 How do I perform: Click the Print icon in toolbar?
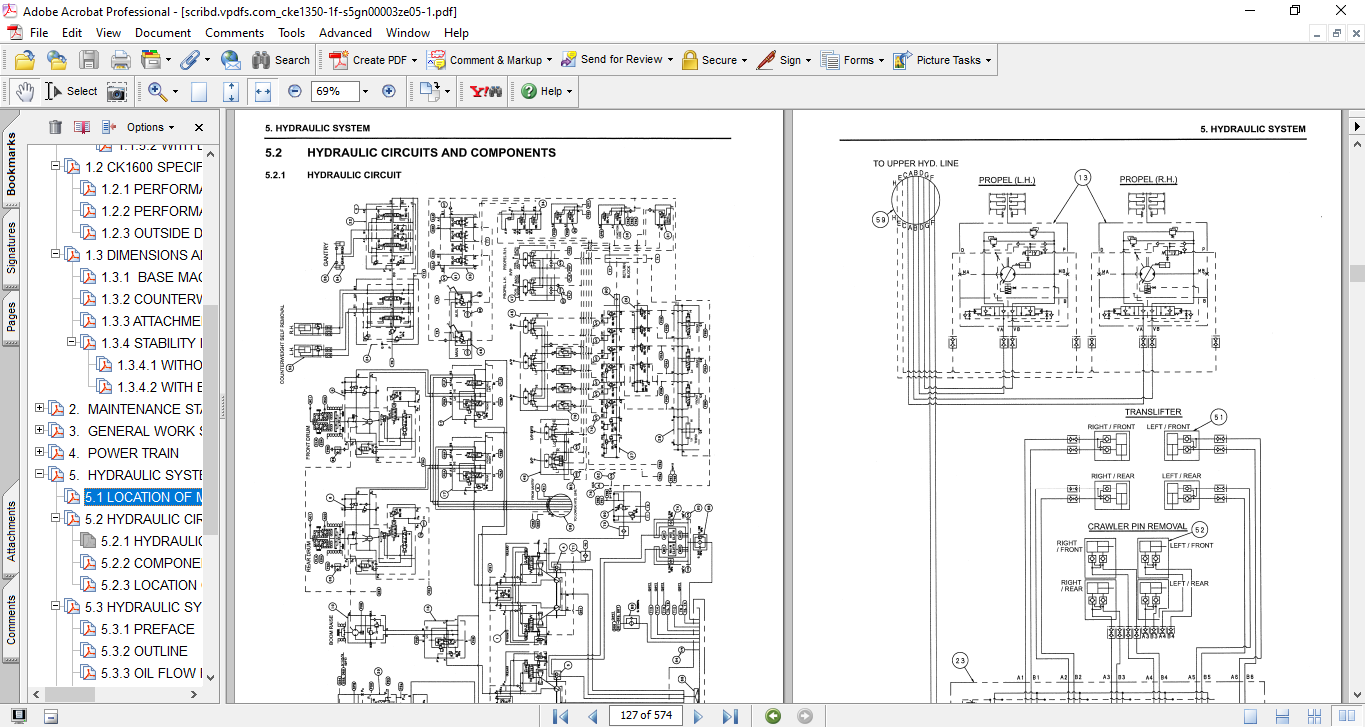click(x=120, y=60)
